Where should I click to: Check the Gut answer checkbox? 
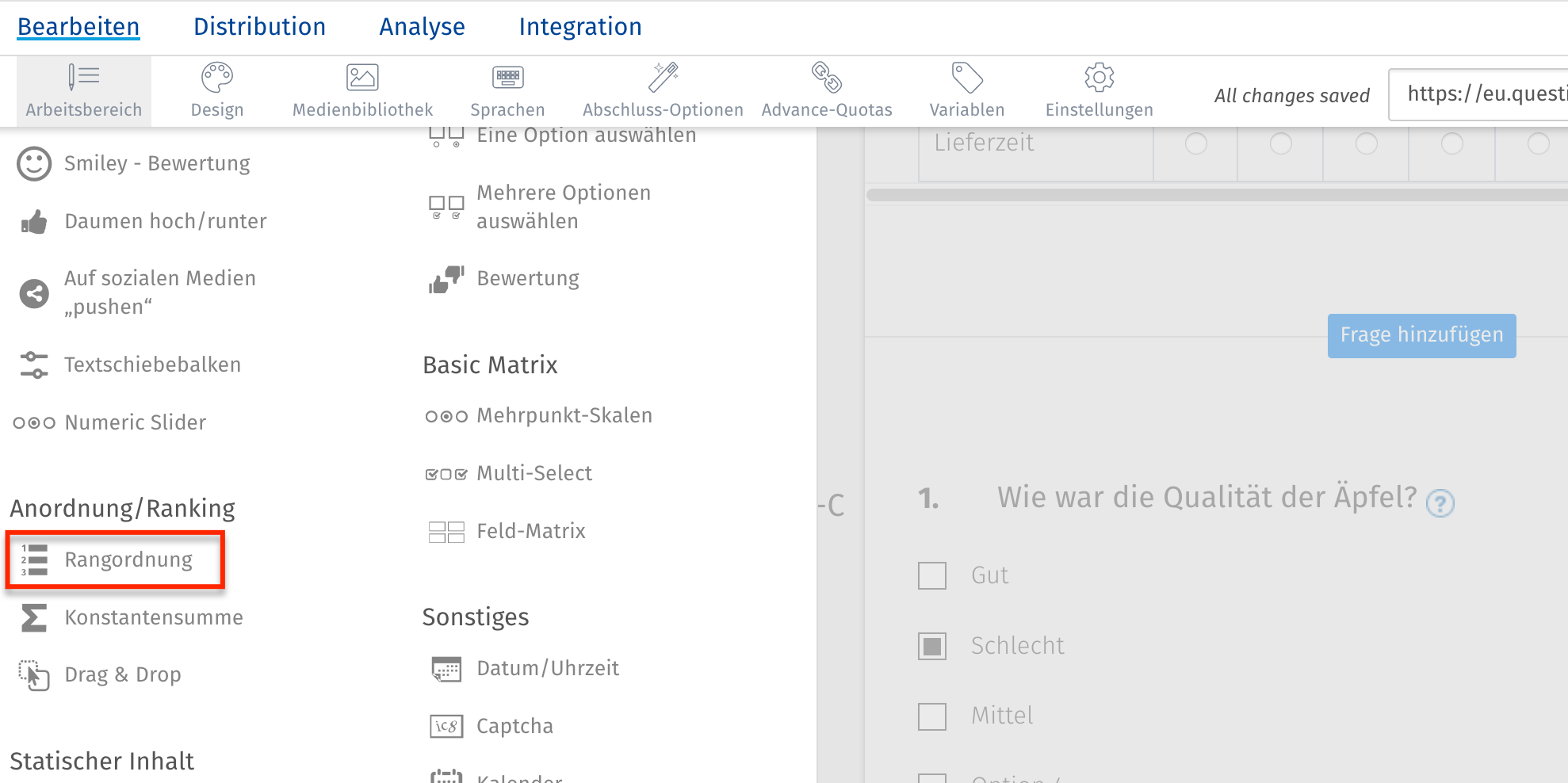[931, 575]
